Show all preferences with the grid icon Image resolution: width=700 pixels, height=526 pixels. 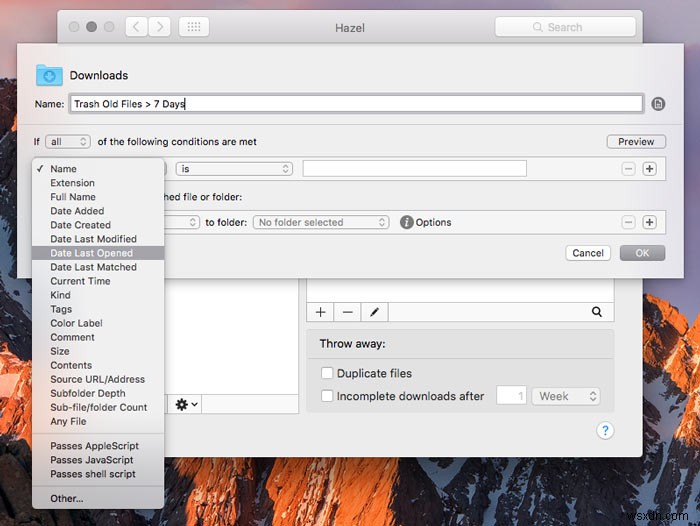click(x=194, y=27)
